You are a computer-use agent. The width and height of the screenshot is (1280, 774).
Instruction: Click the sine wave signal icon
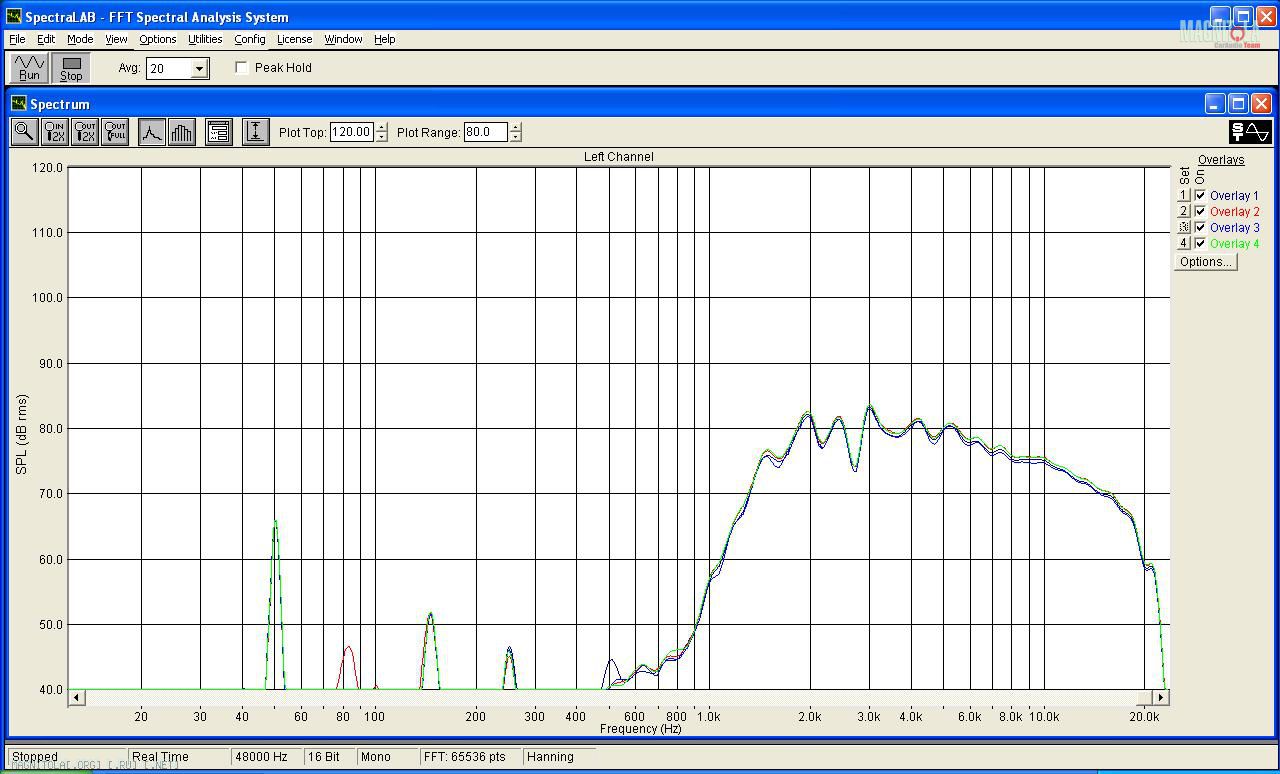point(1250,132)
